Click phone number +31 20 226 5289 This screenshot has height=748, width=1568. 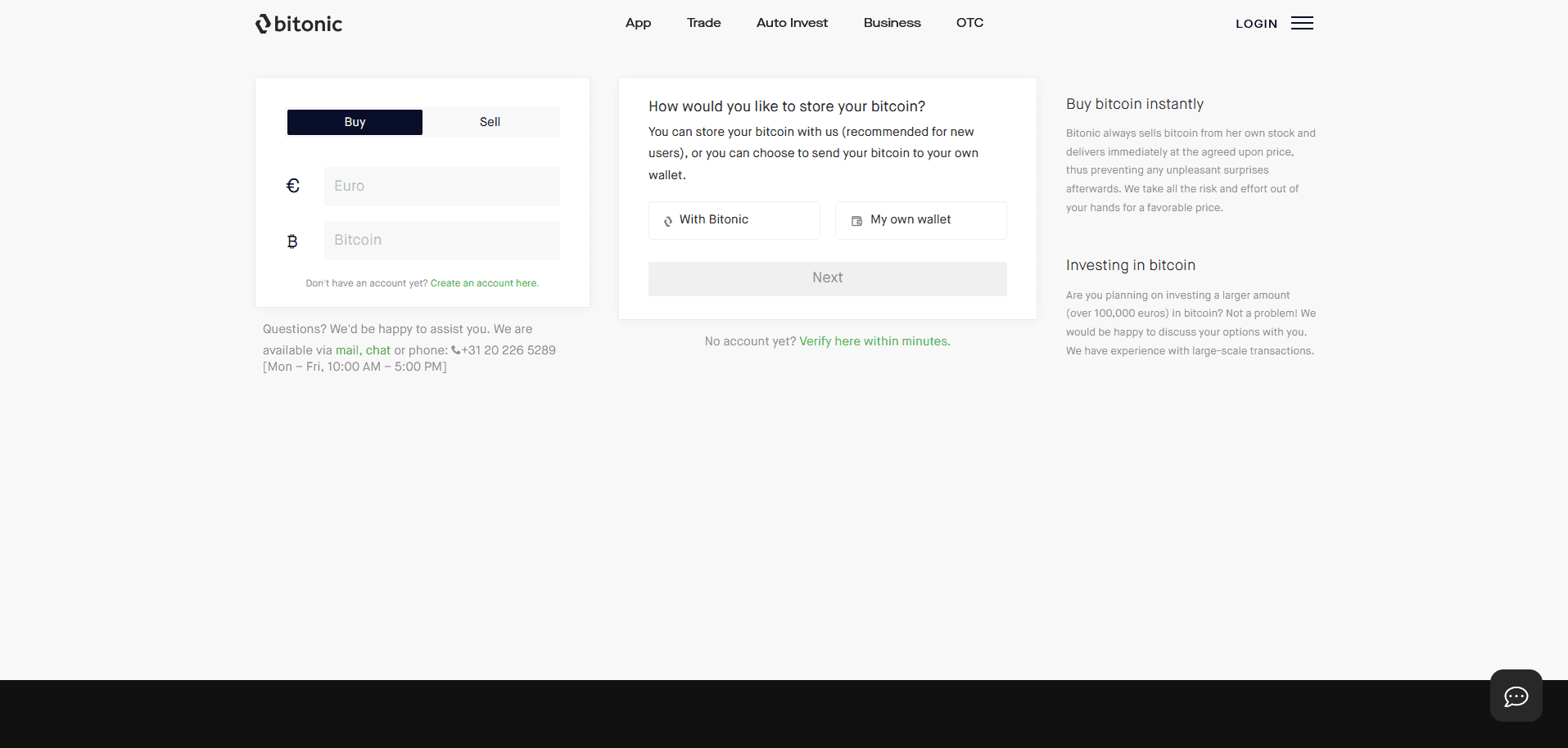(x=508, y=350)
